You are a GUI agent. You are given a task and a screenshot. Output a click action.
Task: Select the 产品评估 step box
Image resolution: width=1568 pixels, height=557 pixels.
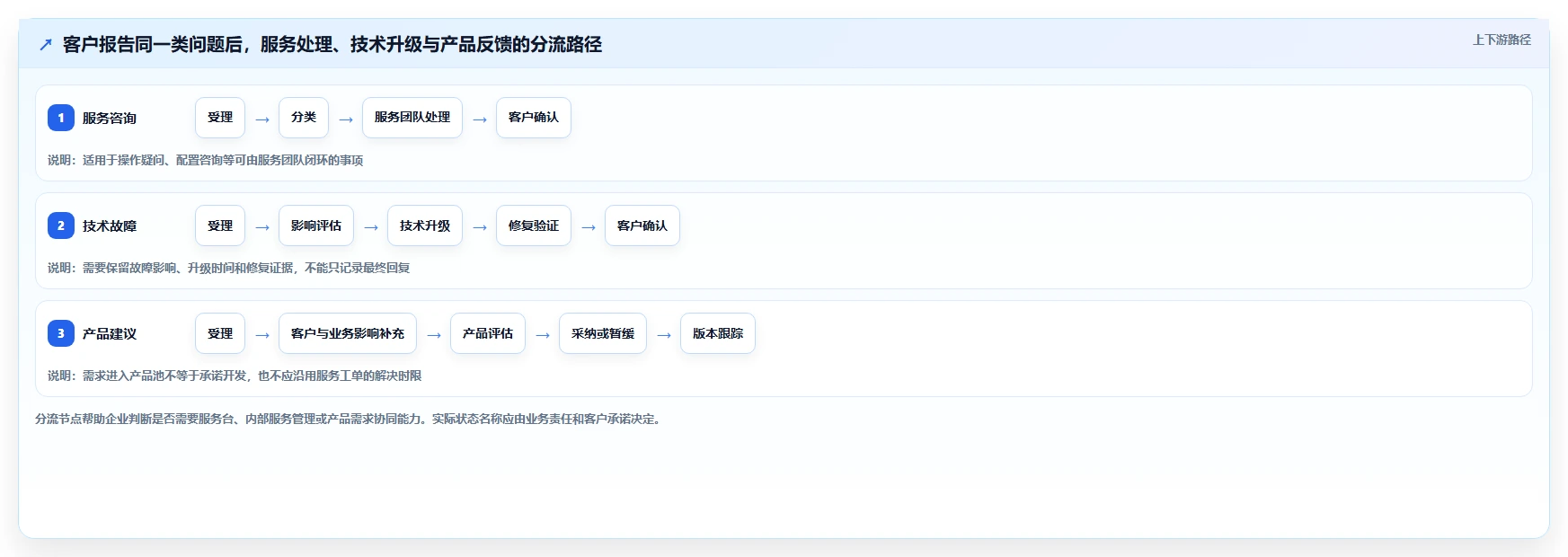click(488, 333)
